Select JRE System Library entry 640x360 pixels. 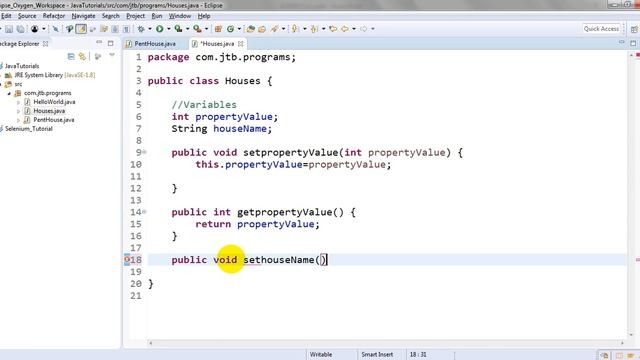(55, 75)
